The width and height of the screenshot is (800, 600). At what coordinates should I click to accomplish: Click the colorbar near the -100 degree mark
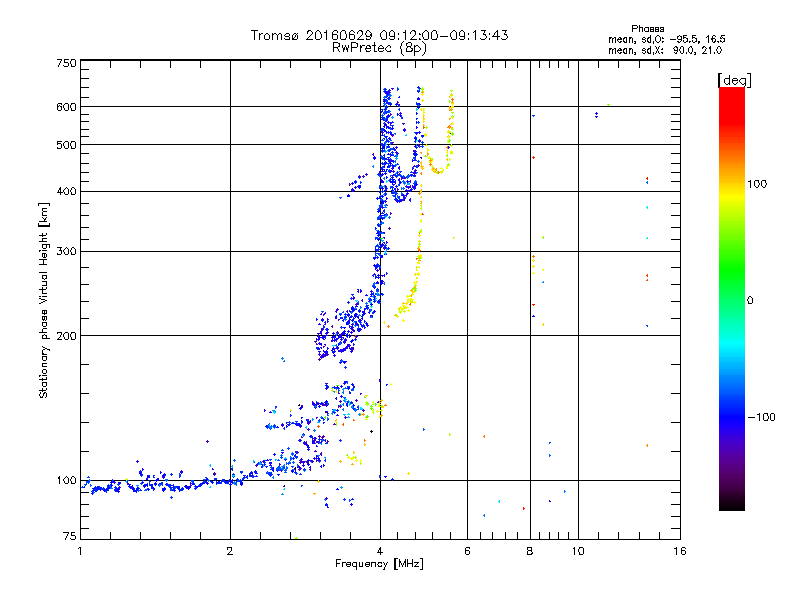(732, 417)
